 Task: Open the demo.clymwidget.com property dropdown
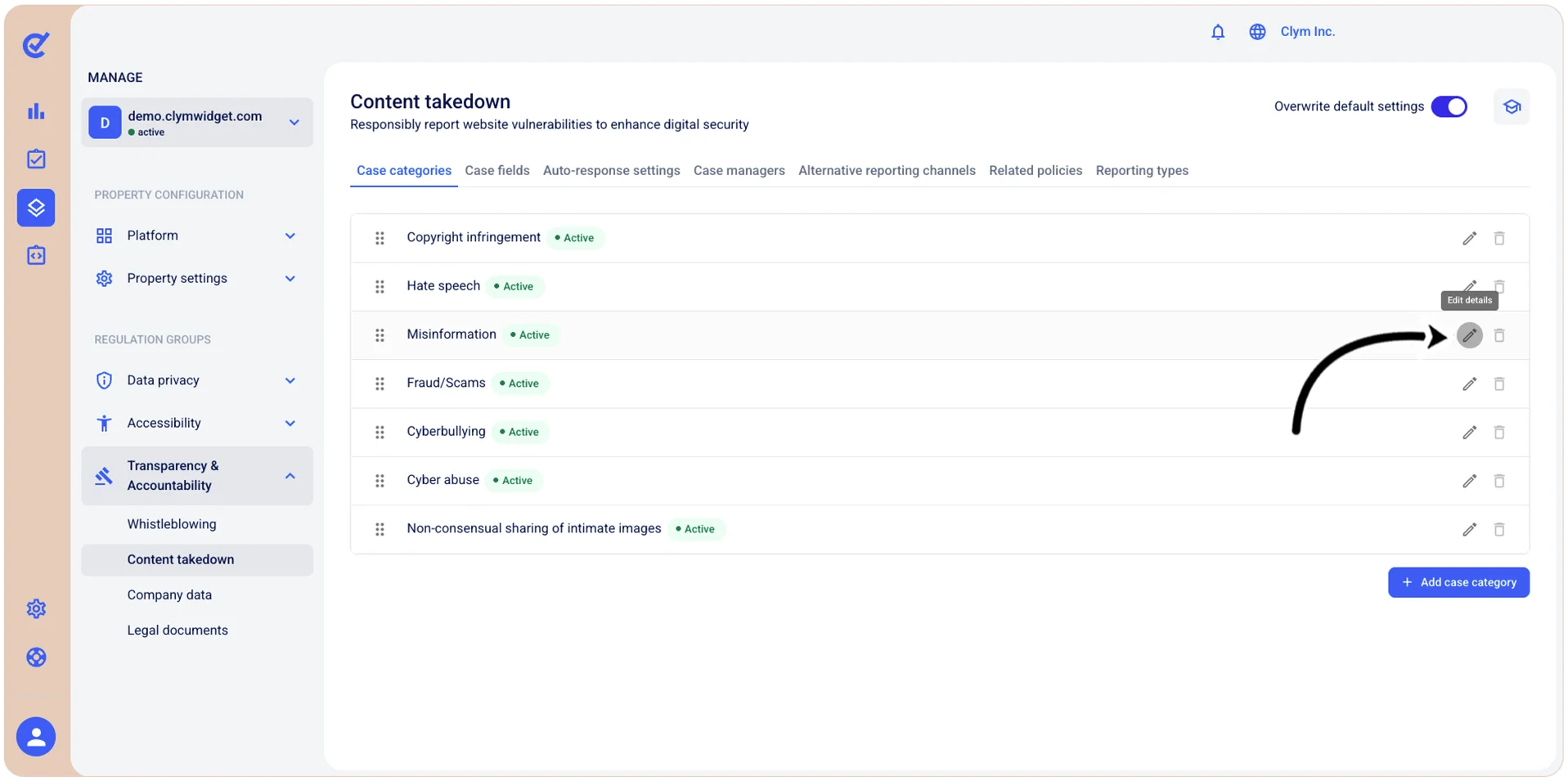[197, 123]
